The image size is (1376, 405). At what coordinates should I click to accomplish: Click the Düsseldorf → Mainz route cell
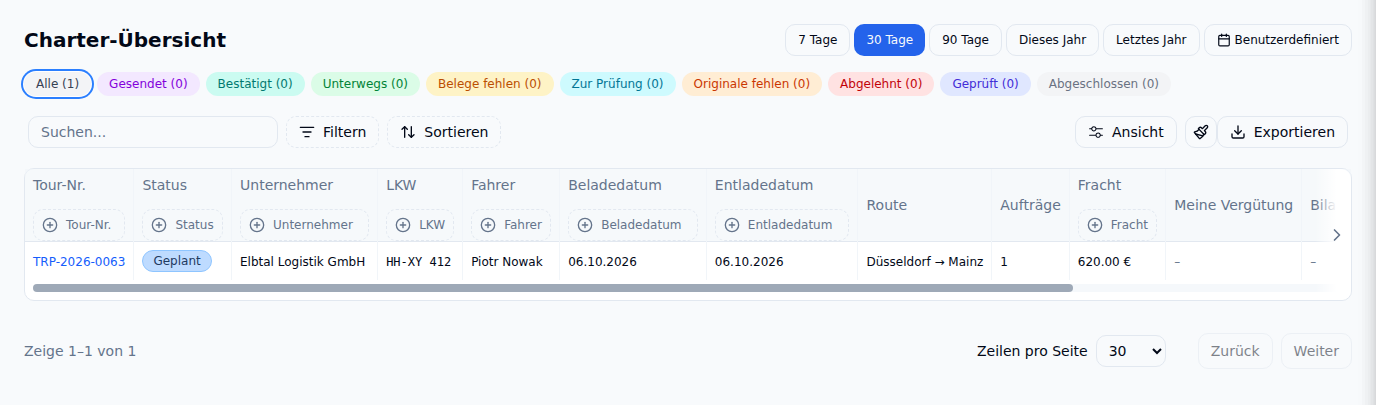coord(925,262)
